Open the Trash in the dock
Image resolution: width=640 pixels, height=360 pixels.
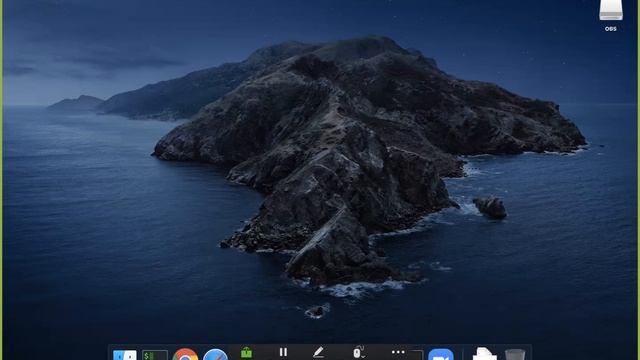pyautogui.click(x=515, y=354)
